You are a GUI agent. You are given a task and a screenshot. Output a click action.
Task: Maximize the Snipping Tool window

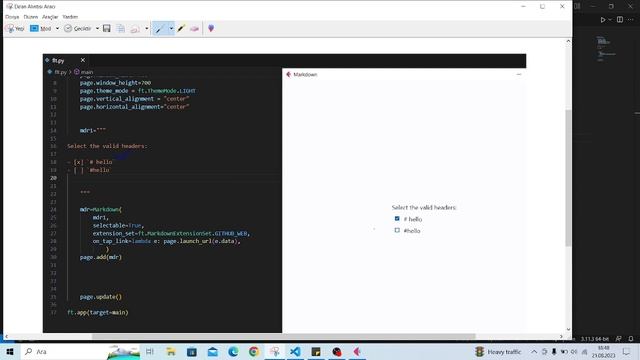(542, 7)
